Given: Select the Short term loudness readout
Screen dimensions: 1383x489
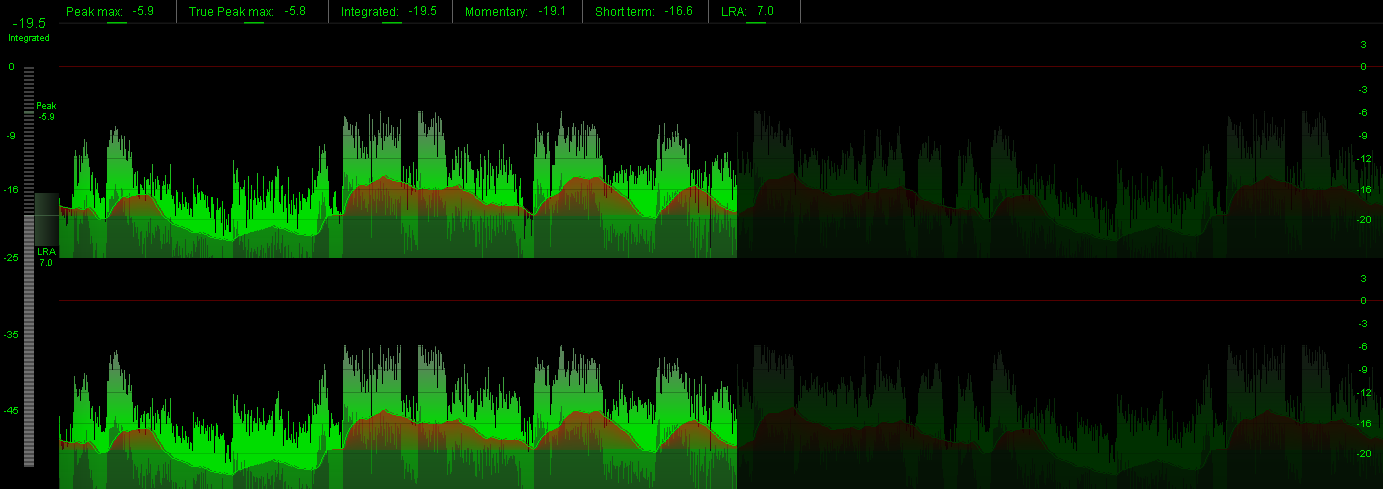Looking at the screenshot, I should point(643,11).
